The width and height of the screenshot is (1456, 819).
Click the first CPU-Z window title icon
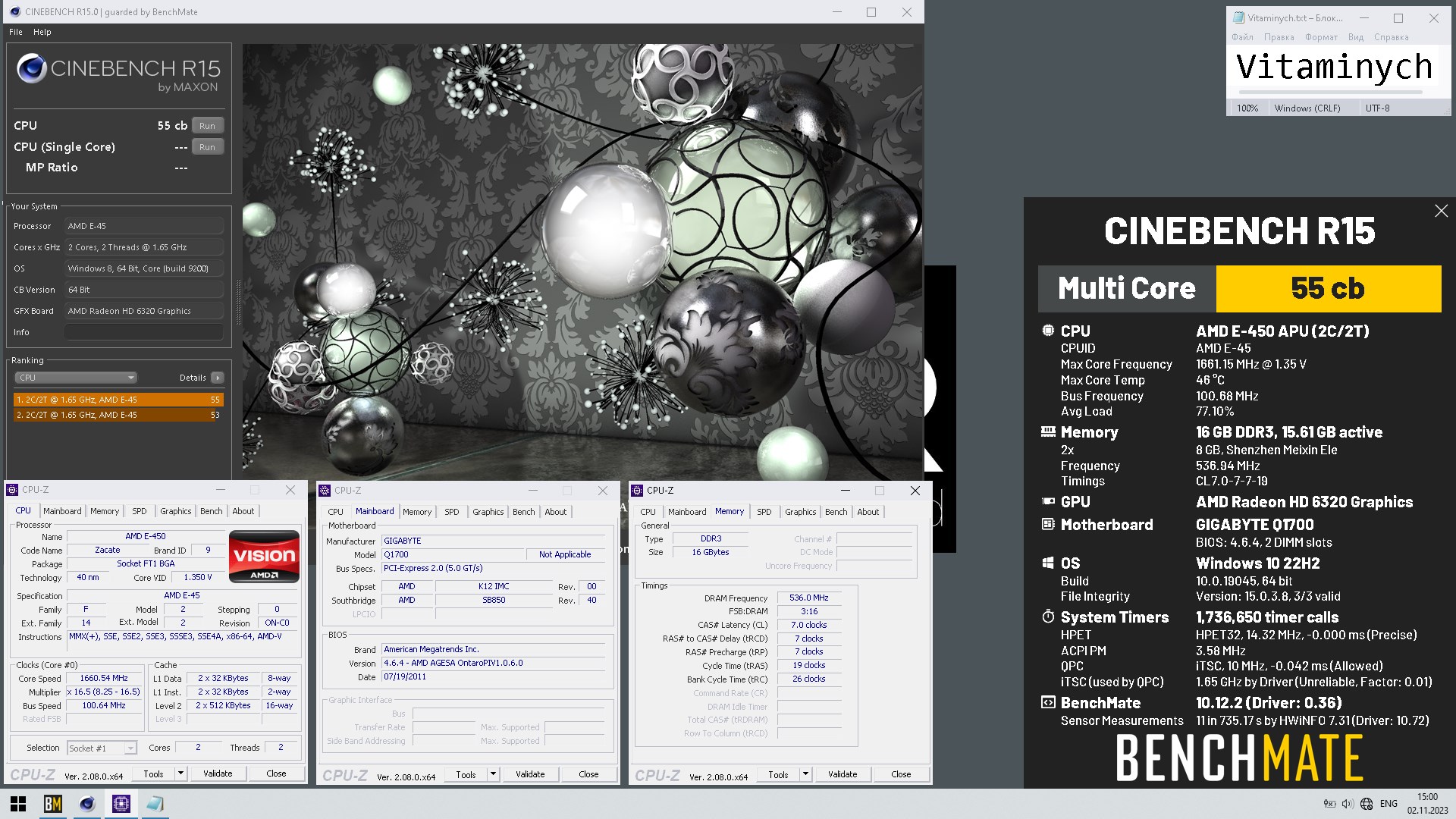(13, 490)
